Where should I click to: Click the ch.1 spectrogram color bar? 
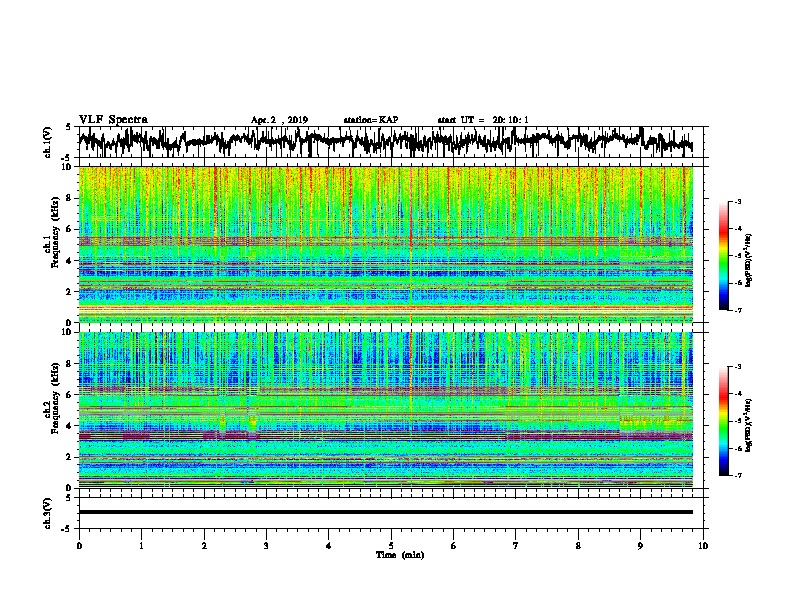click(723, 256)
